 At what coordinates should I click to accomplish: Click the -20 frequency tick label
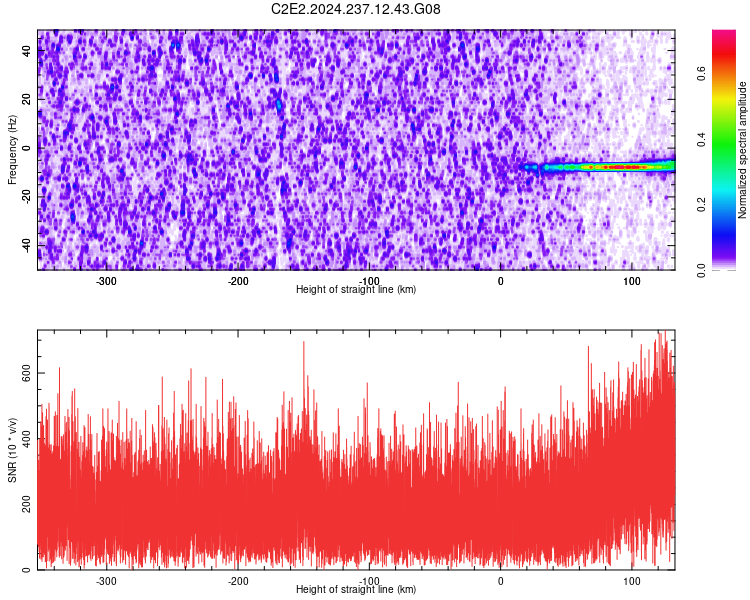tap(27, 197)
